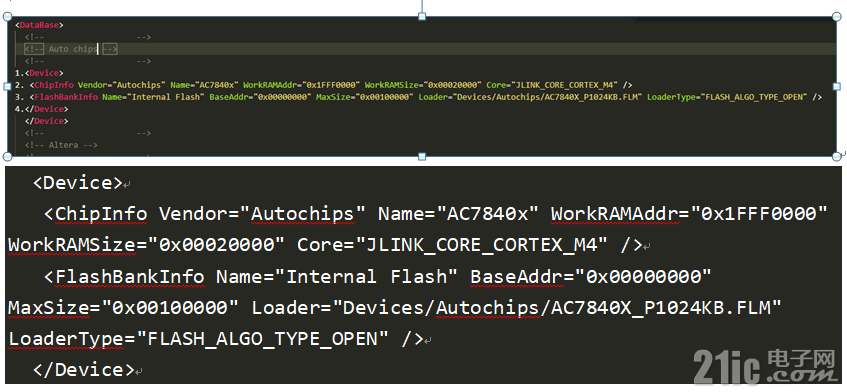Screen dimensions: 847x392
Task: Click the highlighted 'Auto chips' comment line
Action: 71,49
